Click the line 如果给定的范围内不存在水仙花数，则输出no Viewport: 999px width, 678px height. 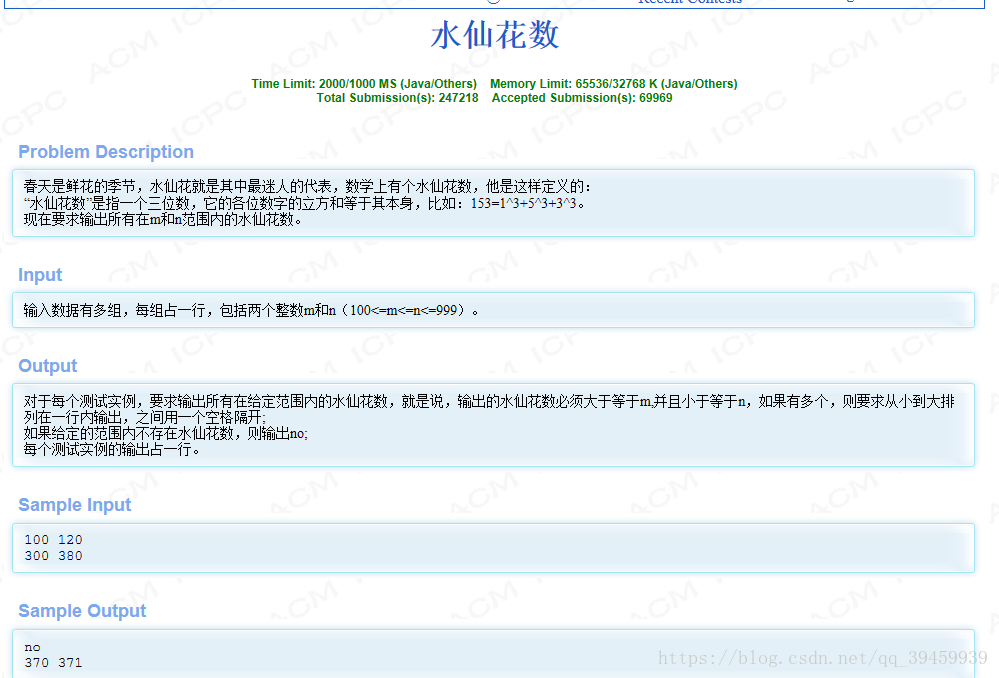click(x=166, y=433)
